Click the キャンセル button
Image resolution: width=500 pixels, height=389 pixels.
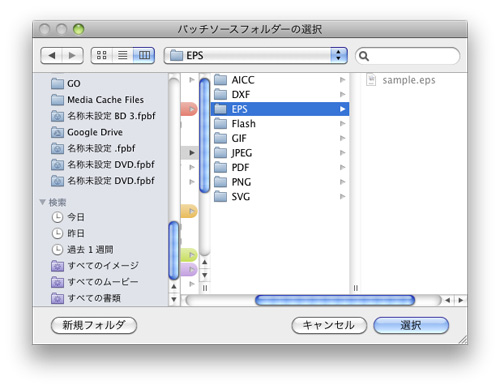[329, 325]
